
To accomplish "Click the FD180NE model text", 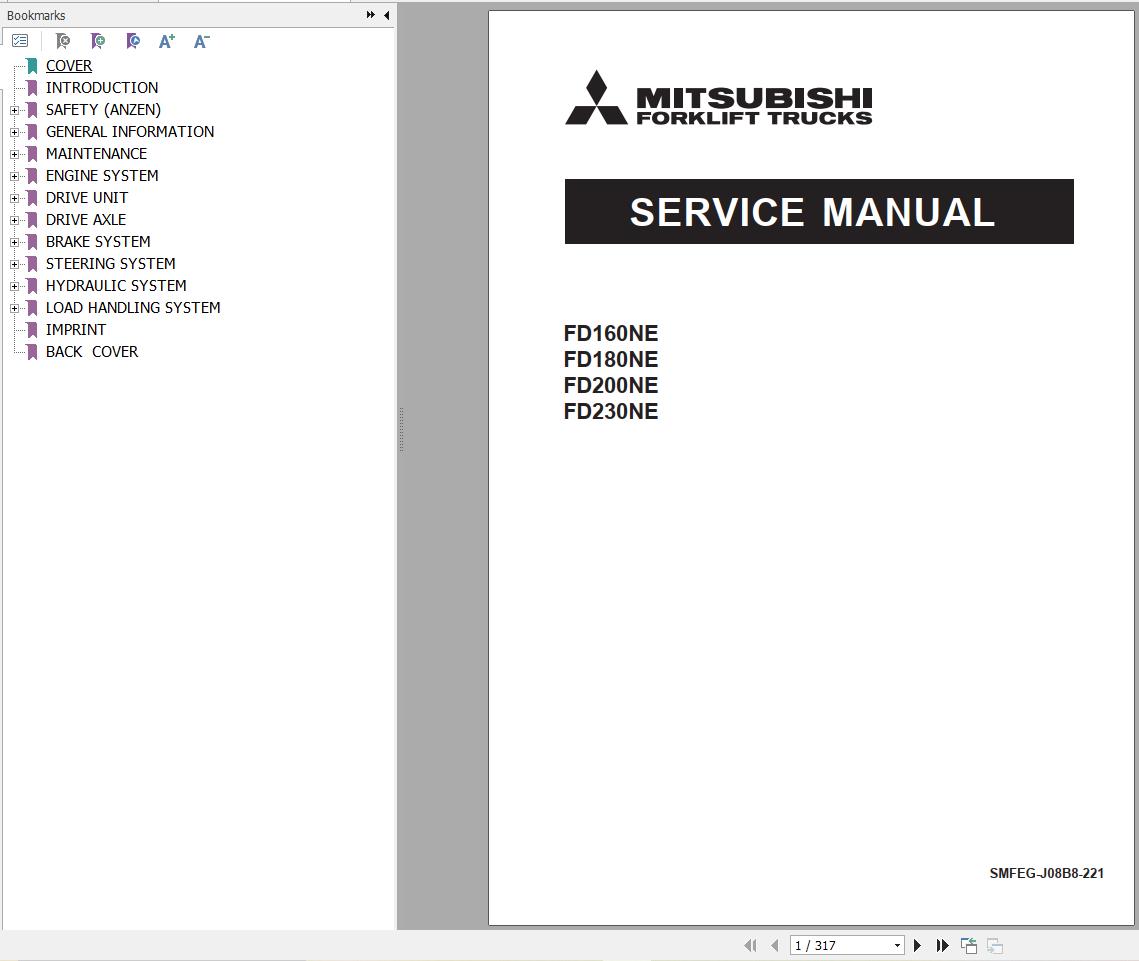I will (x=611, y=360).
